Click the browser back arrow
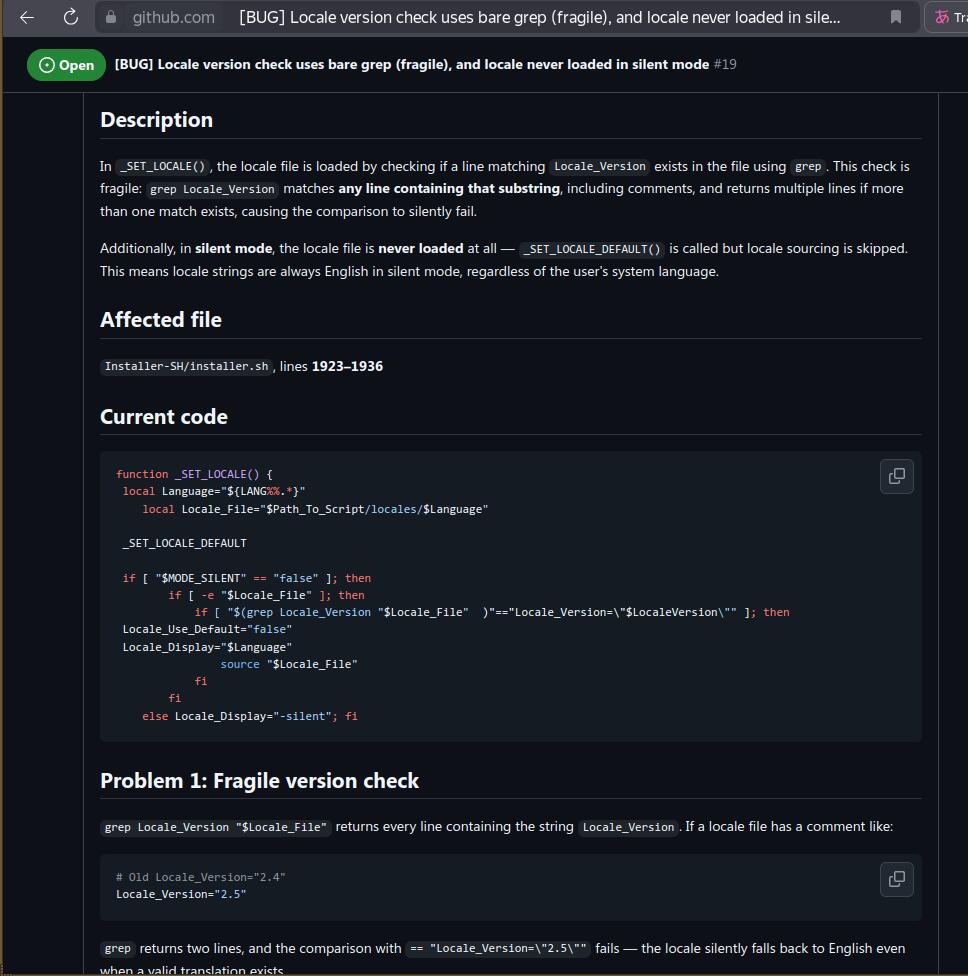The image size is (968, 976). (x=27, y=17)
